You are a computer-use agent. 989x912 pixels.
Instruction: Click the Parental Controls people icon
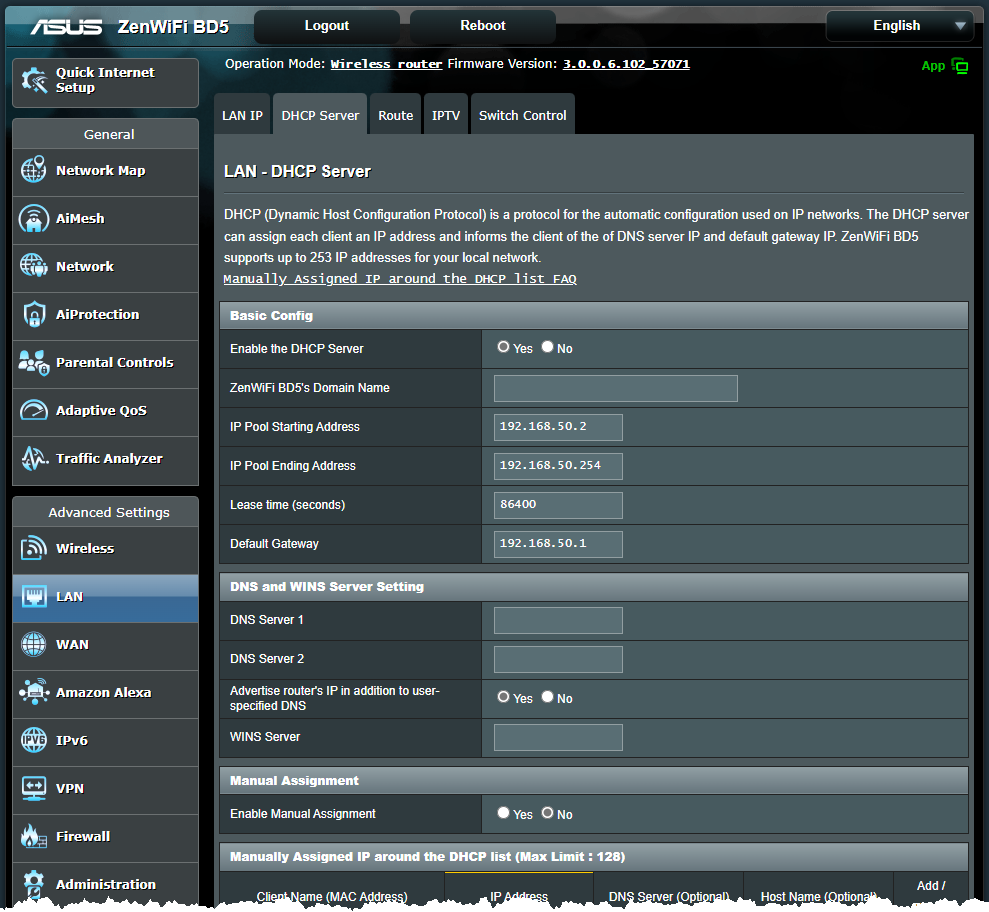click(x=34, y=362)
